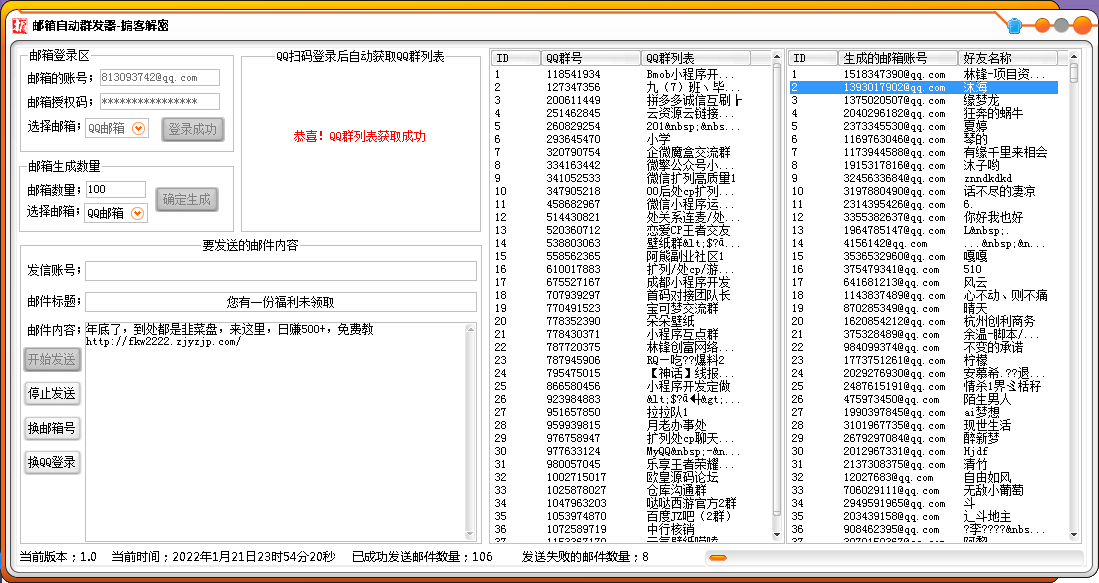Click the empty 发信账号 field
Screen dimensions: 1099x583
click(x=281, y=270)
